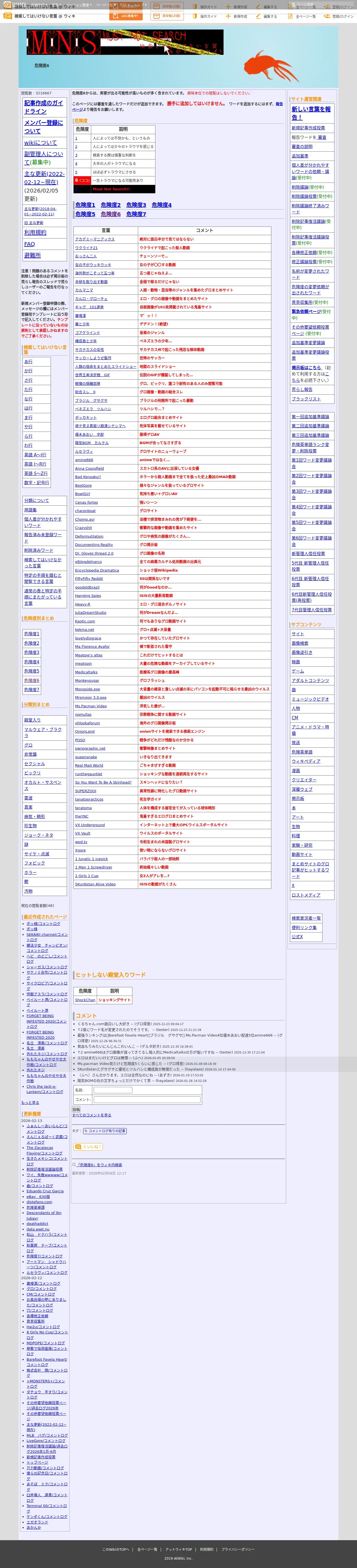
Task: Open あ行 word index in sidebar
Action: coord(29,361)
